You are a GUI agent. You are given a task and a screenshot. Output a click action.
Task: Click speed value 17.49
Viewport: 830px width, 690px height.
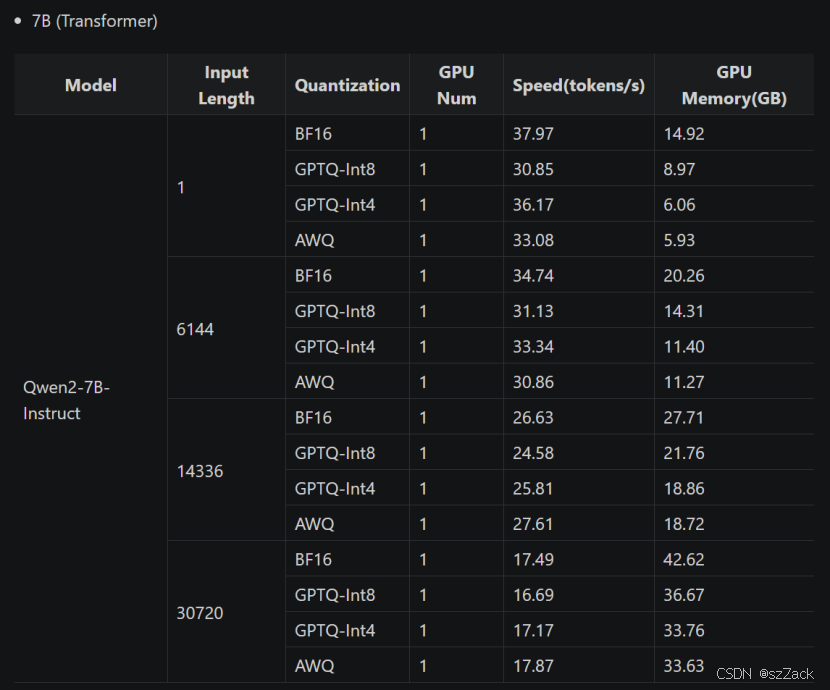point(533,559)
